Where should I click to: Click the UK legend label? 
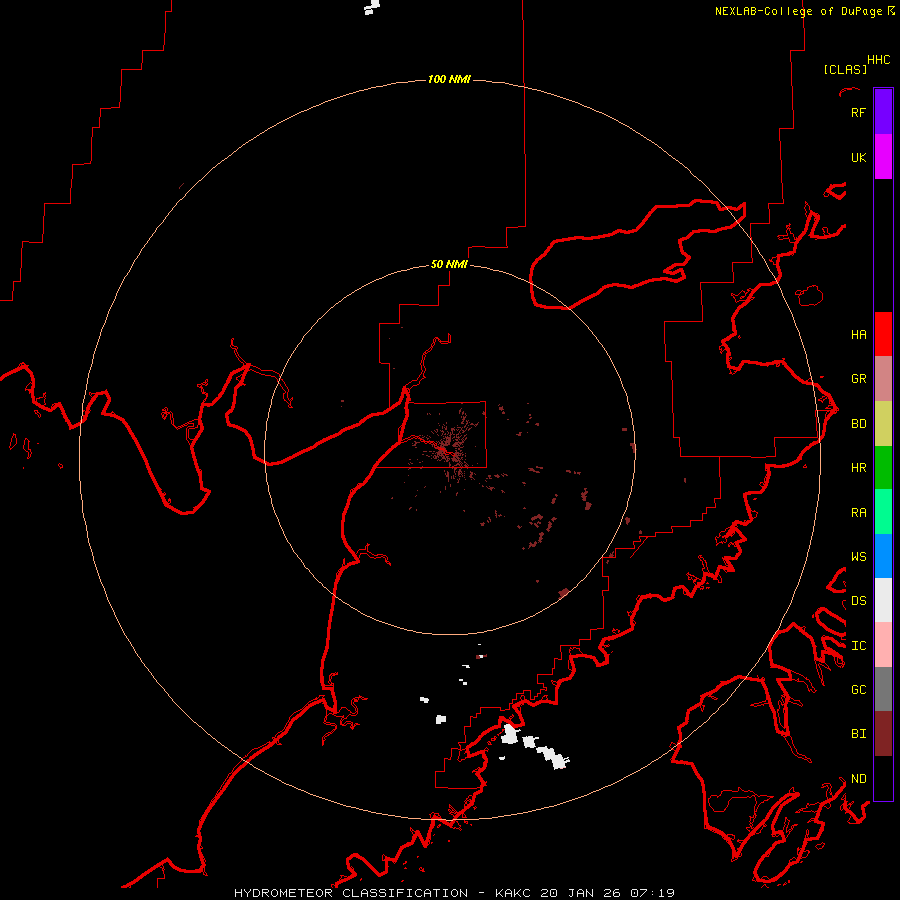[858, 157]
